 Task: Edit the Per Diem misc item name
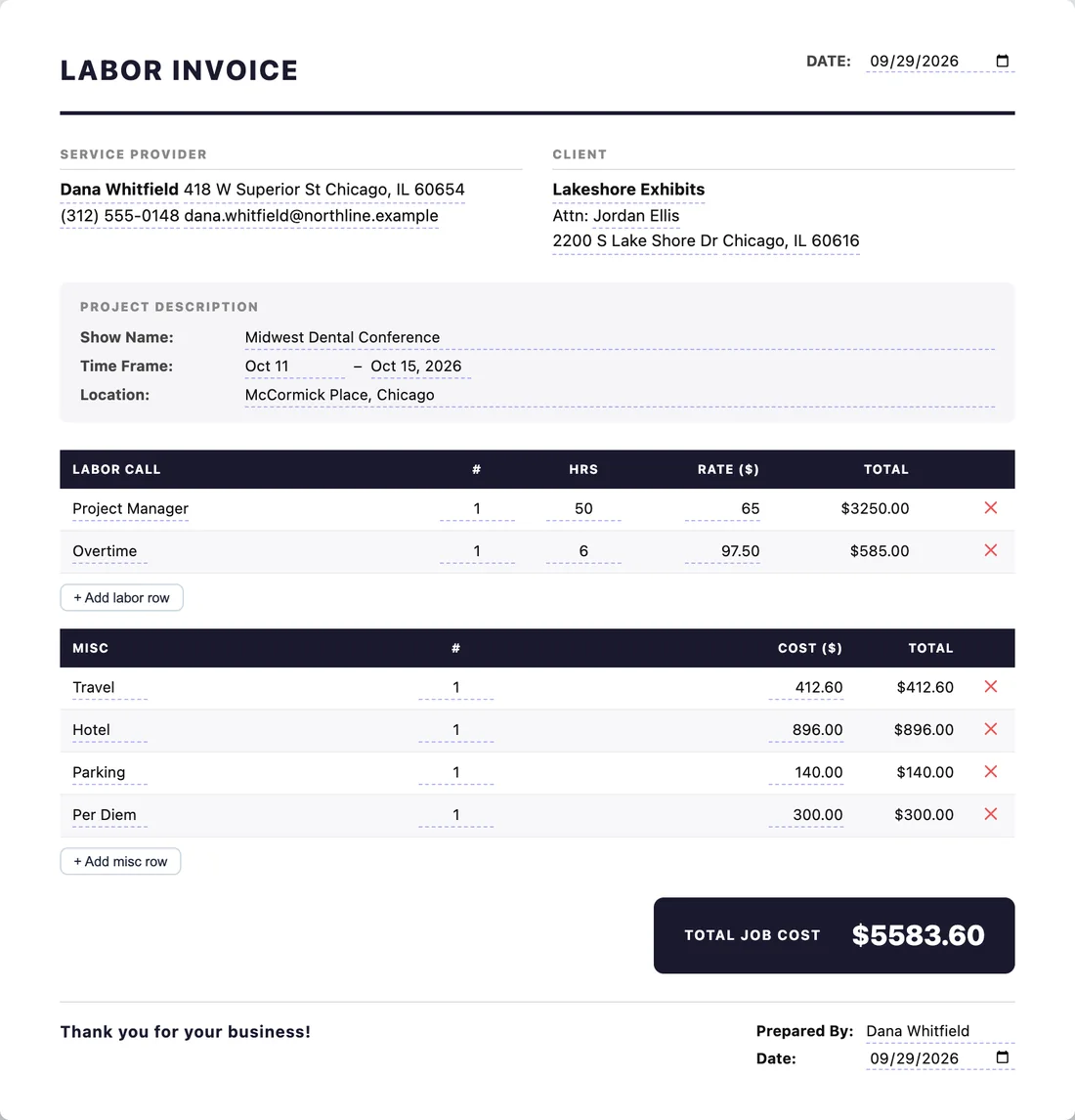(x=110, y=815)
